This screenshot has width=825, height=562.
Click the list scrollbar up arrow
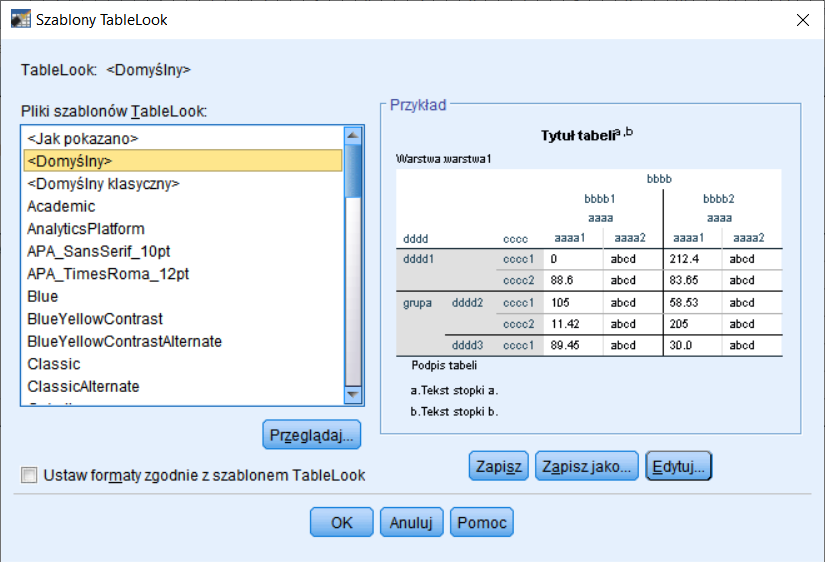point(353,135)
